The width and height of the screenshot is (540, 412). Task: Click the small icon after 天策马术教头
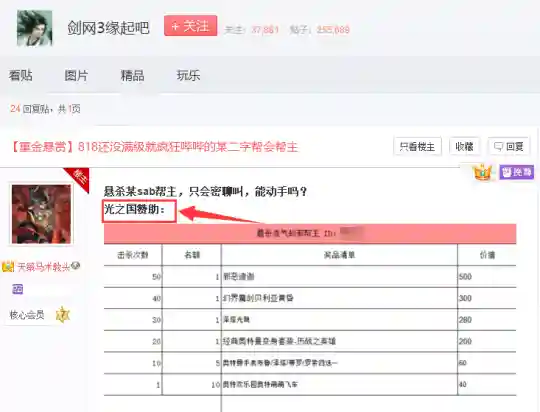click(x=76, y=266)
